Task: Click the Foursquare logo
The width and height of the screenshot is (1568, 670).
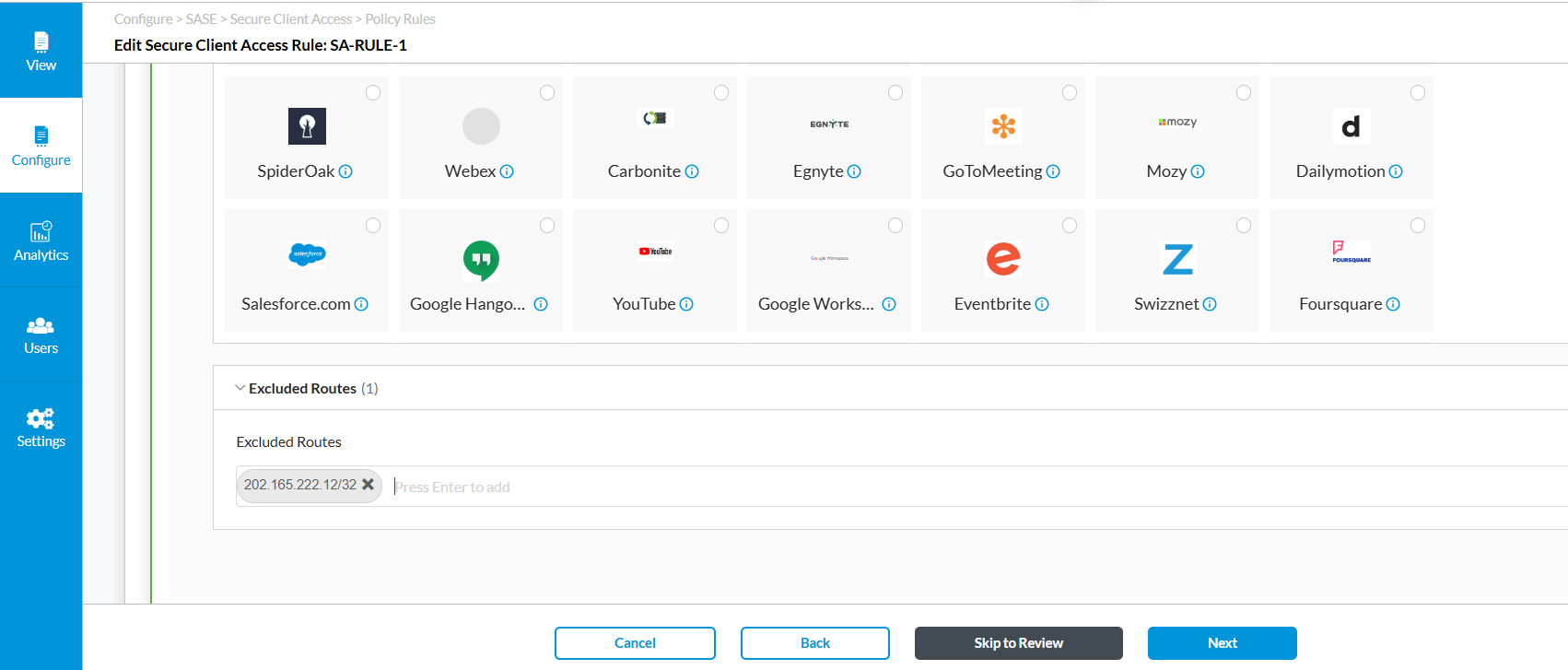Action: click(x=1352, y=252)
